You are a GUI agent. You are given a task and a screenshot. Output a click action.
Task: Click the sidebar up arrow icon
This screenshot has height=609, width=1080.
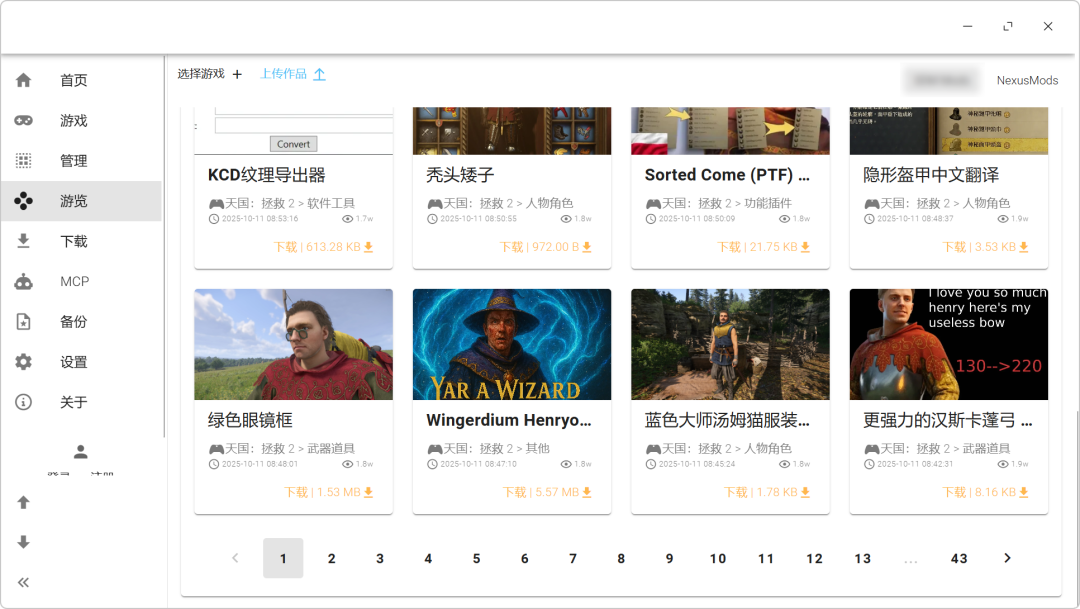point(23,502)
